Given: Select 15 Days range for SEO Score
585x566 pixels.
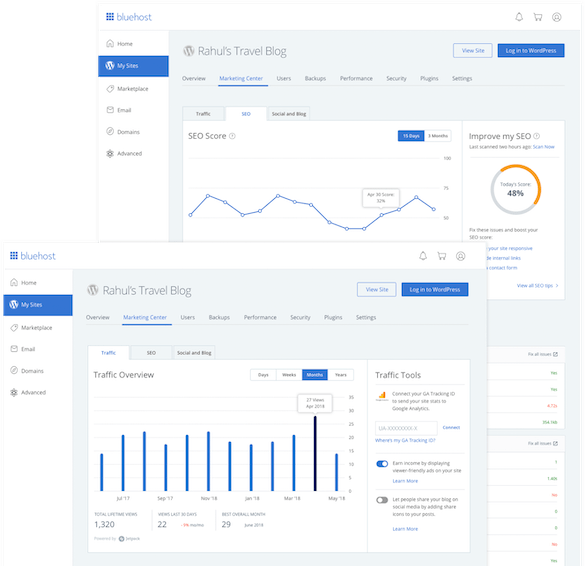Looking at the screenshot, I should tap(411, 136).
